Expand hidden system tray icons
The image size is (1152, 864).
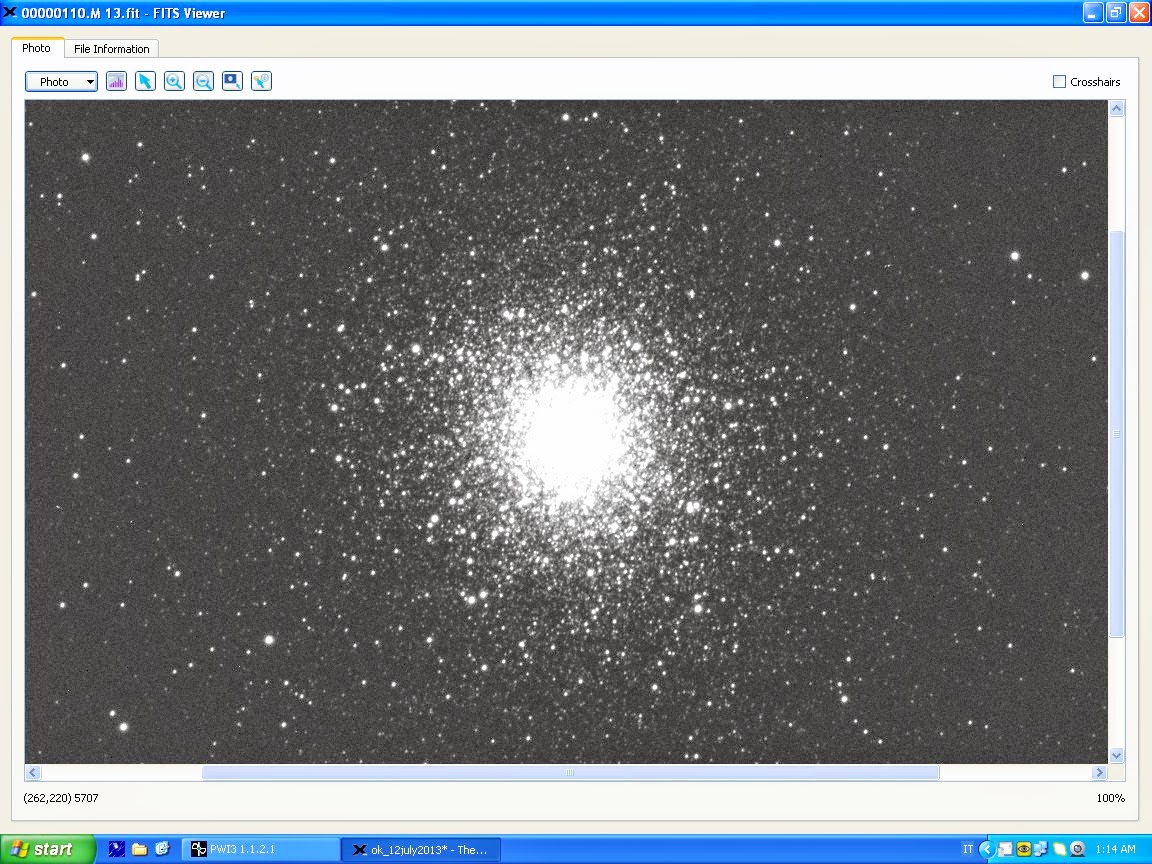pyautogui.click(x=986, y=849)
